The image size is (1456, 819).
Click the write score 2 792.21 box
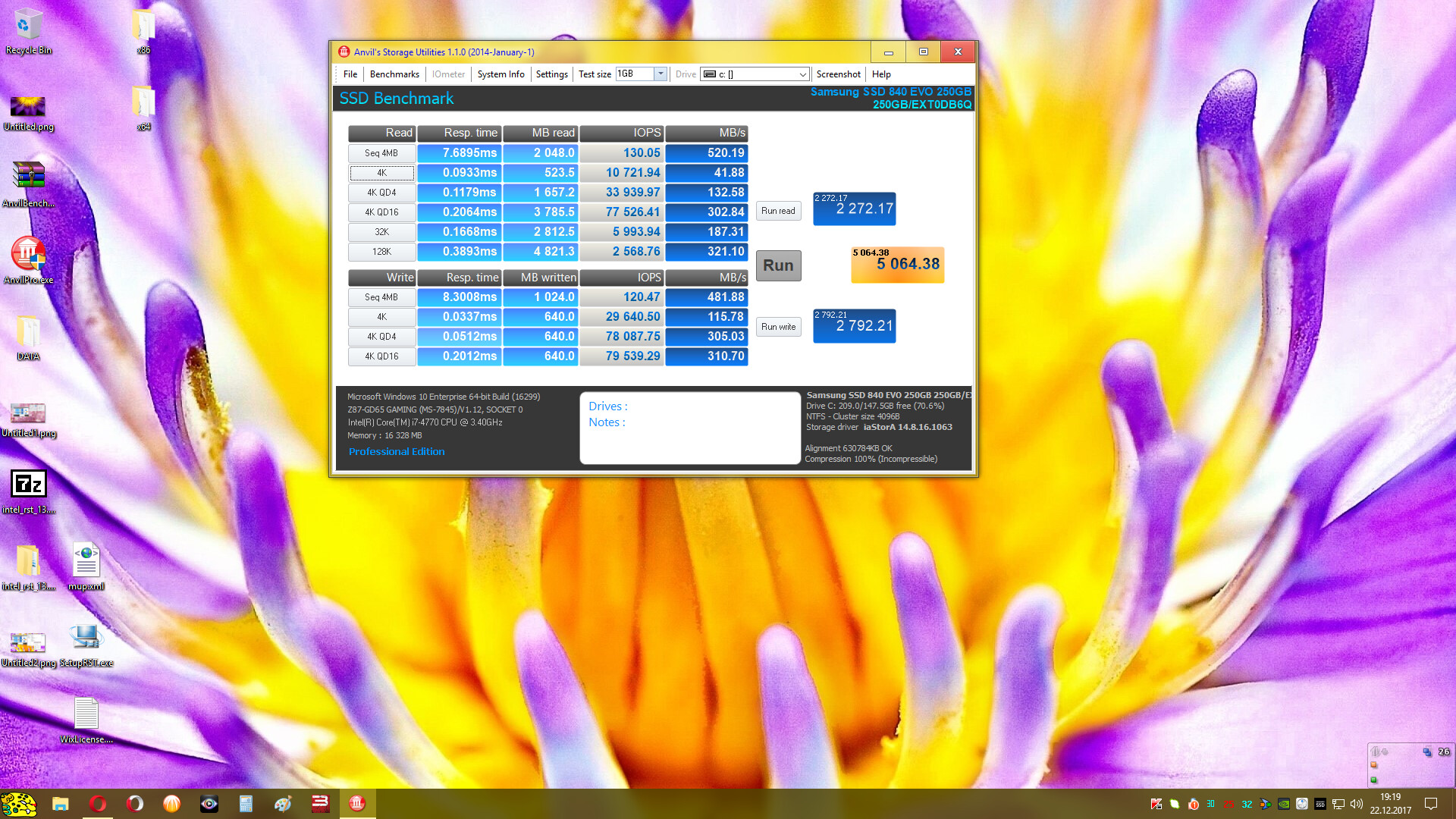click(x=854, y=326)
